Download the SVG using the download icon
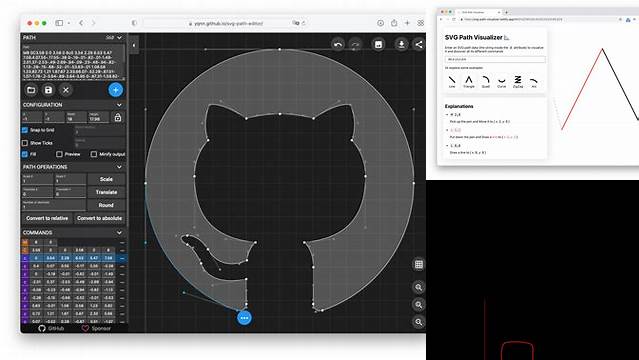Screen dimensions: 639x360 coord(401,44)
